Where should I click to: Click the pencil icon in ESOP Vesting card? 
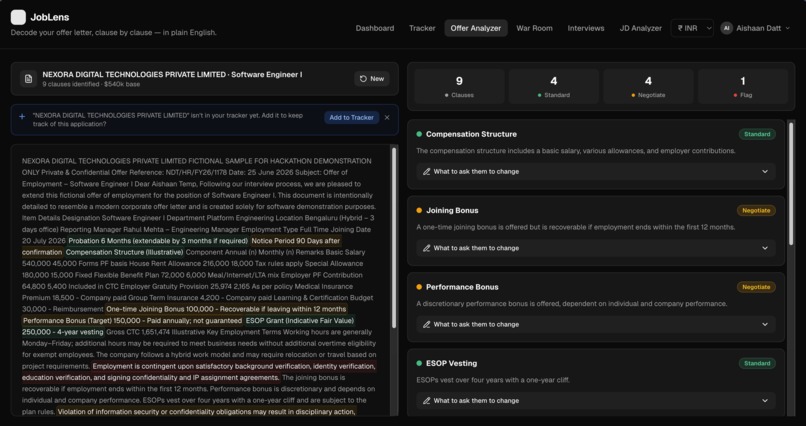click(426, 401)
